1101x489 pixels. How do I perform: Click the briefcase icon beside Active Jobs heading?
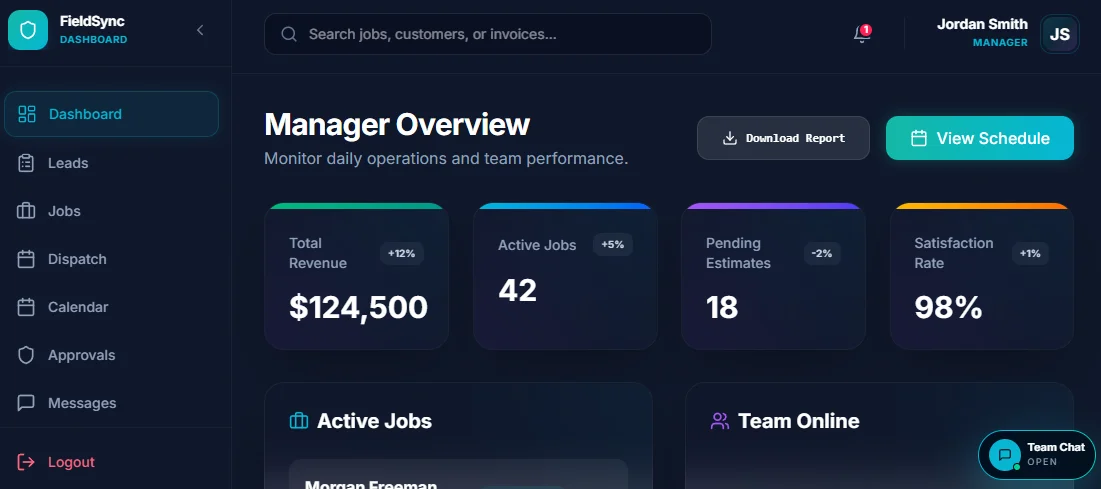(298, 421)
